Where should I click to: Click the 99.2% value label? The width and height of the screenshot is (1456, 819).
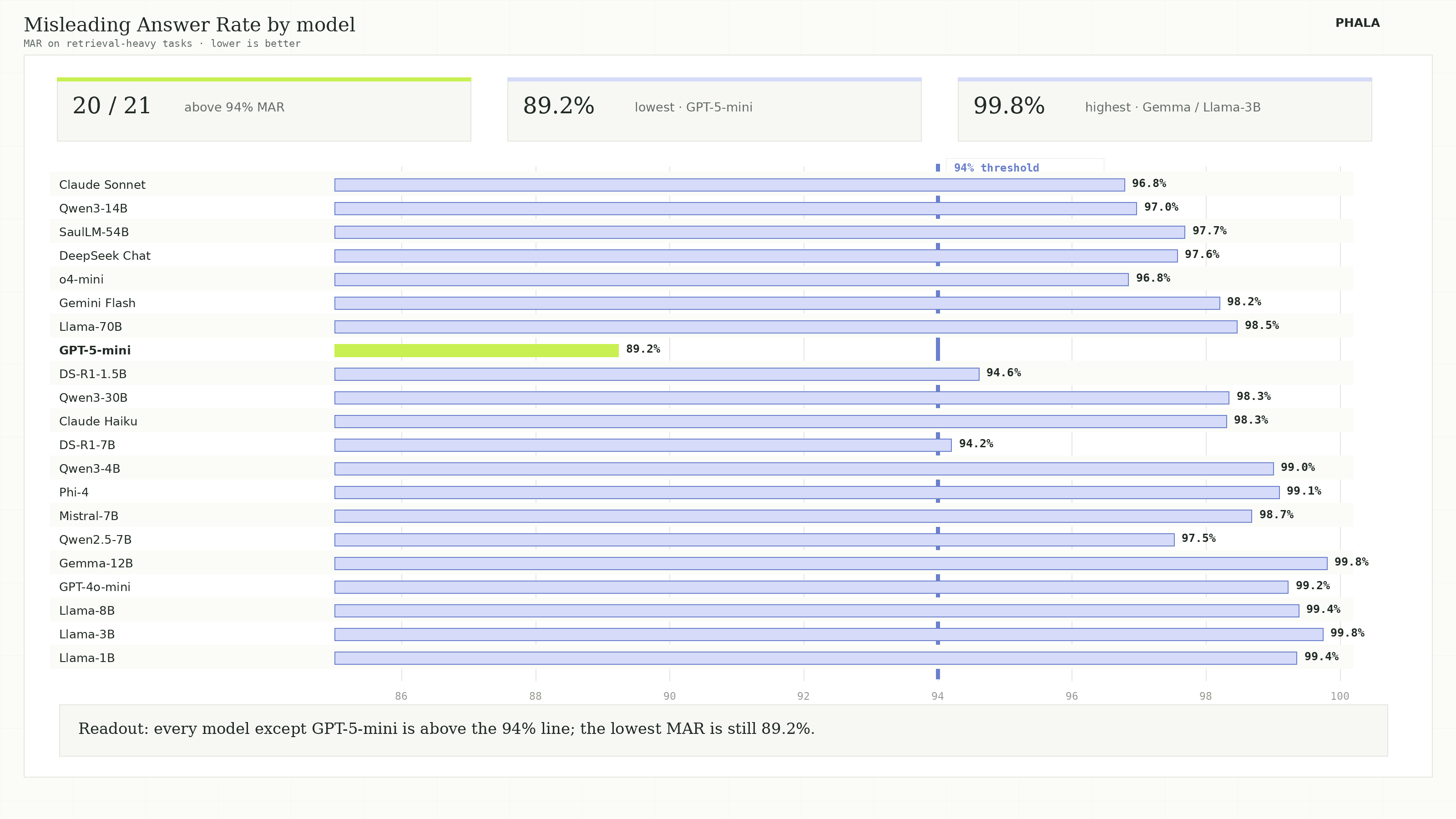click(x=1312, y=586)
